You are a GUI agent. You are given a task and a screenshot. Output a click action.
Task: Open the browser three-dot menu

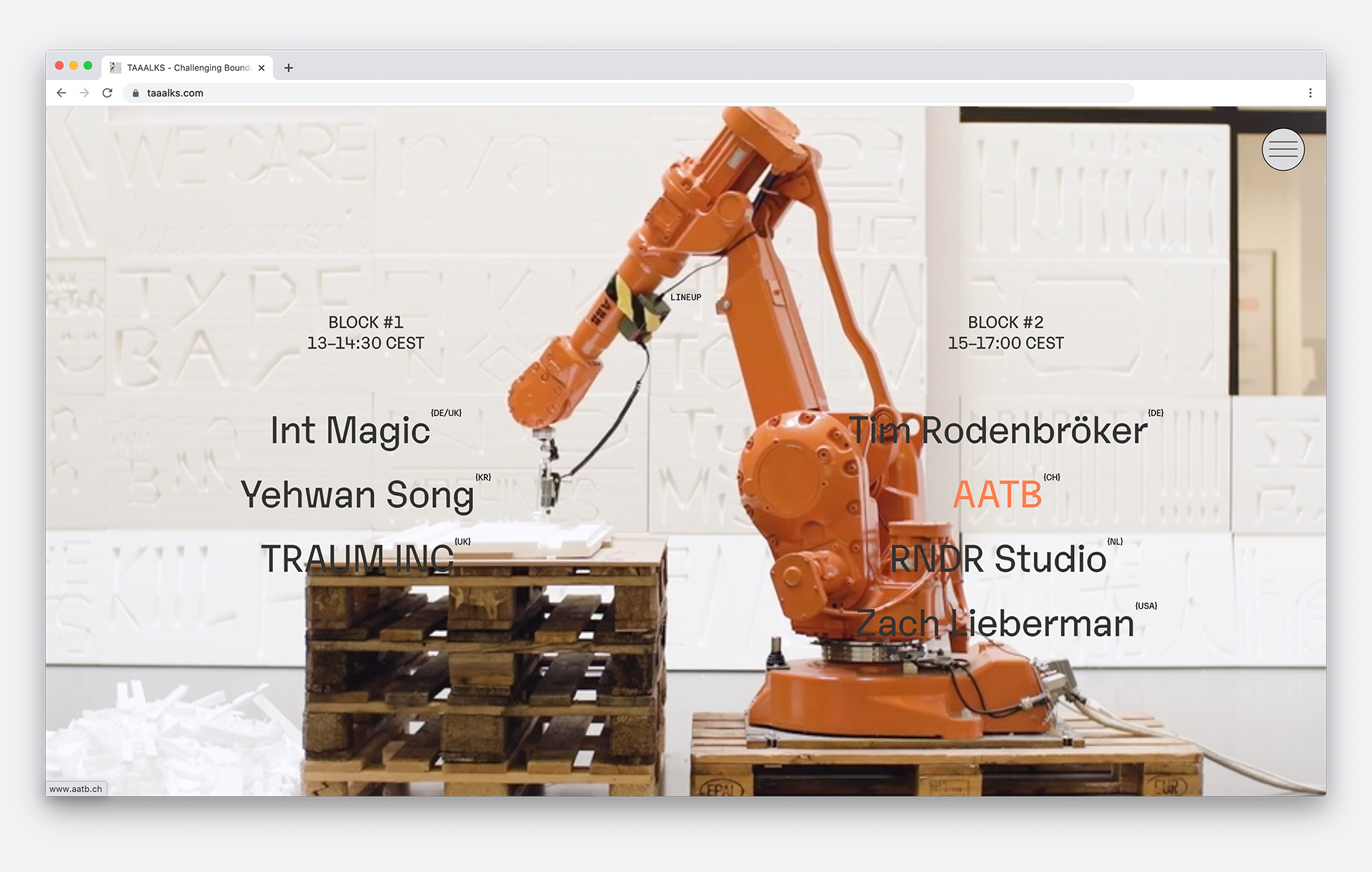pyautogui.click(x=1310, y=93)
